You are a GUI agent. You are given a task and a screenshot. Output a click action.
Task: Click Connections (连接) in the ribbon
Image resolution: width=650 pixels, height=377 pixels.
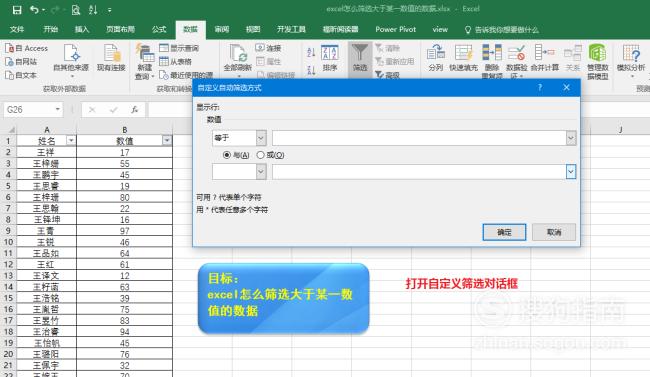pyautogui.click(x=269, y=48)
